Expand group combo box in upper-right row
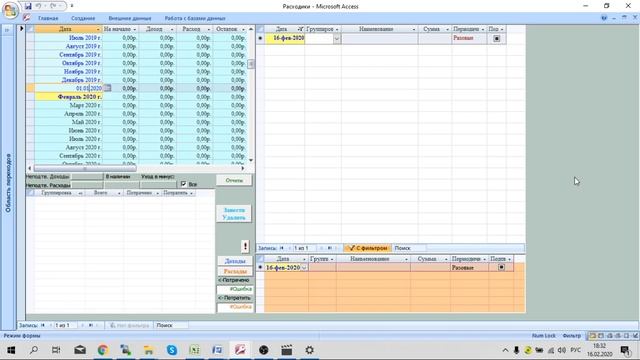The width and height of the screenshot is (640, 360). 337,39
